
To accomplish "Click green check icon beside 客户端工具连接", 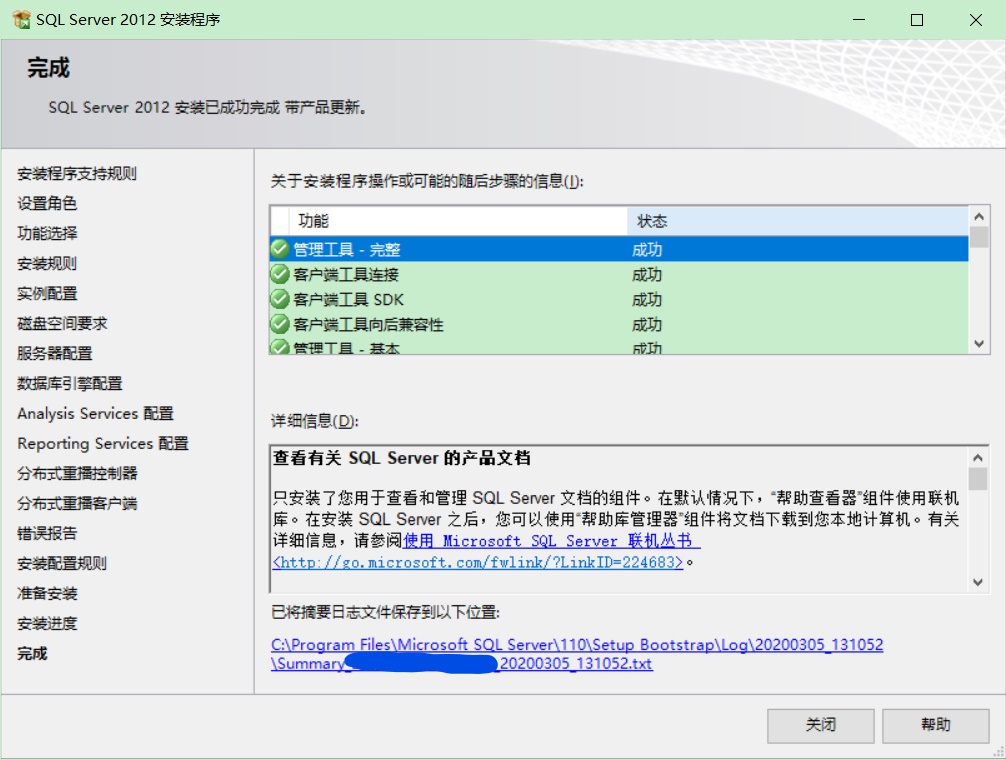I will (x=280, y=274).
